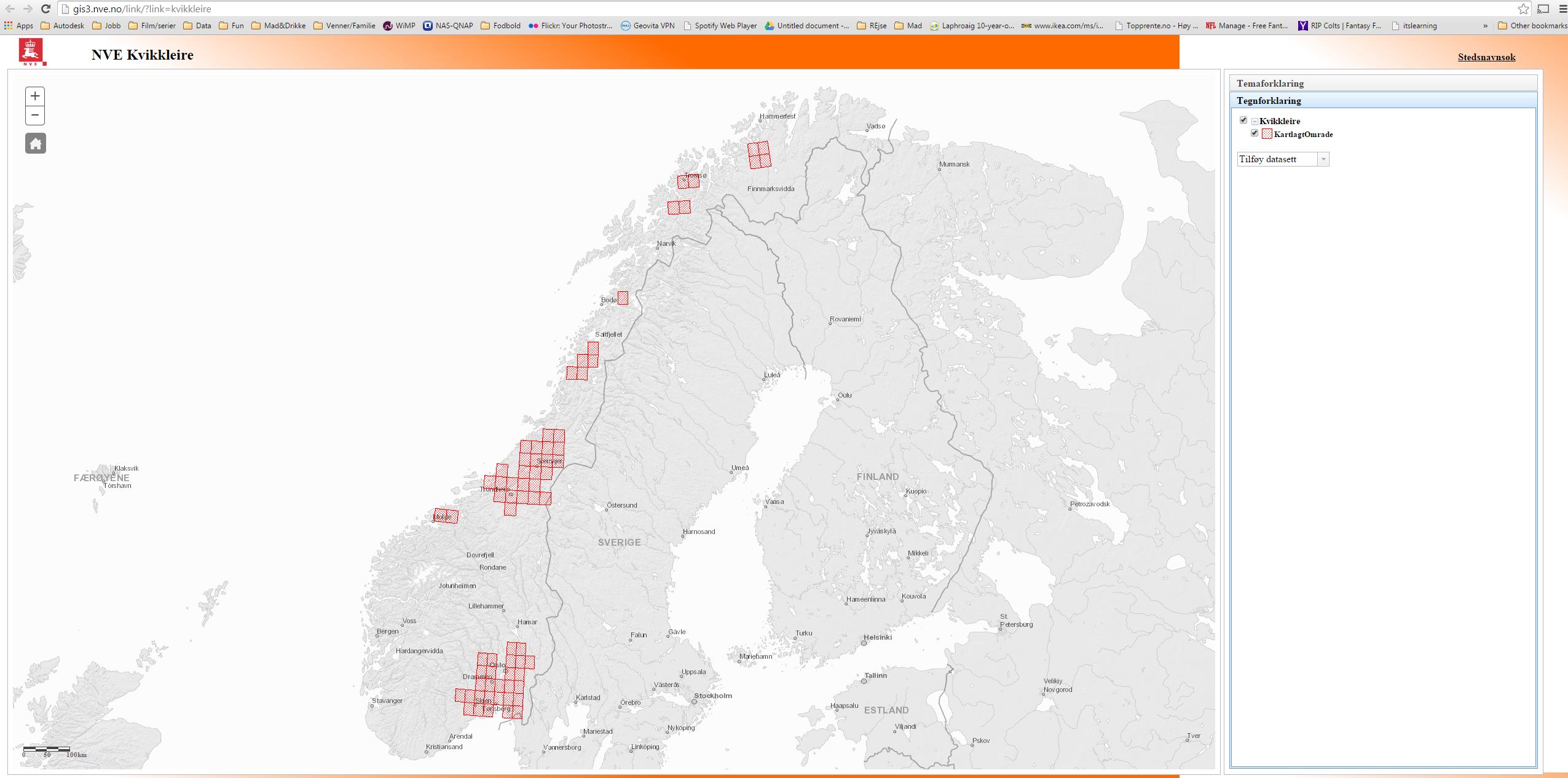Click the Bergen label on the map
The width and height of the screenshot is (1568, 778).
(388, 631)
